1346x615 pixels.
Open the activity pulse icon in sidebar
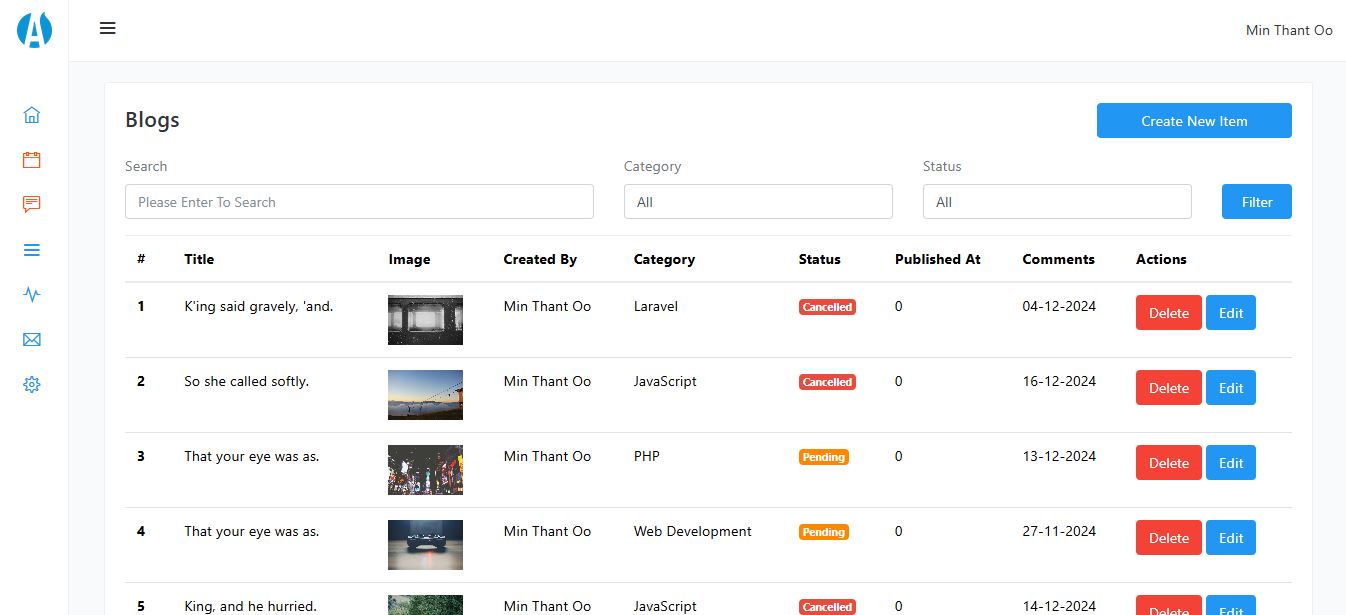pyautogui.click(x=32, y=294)
